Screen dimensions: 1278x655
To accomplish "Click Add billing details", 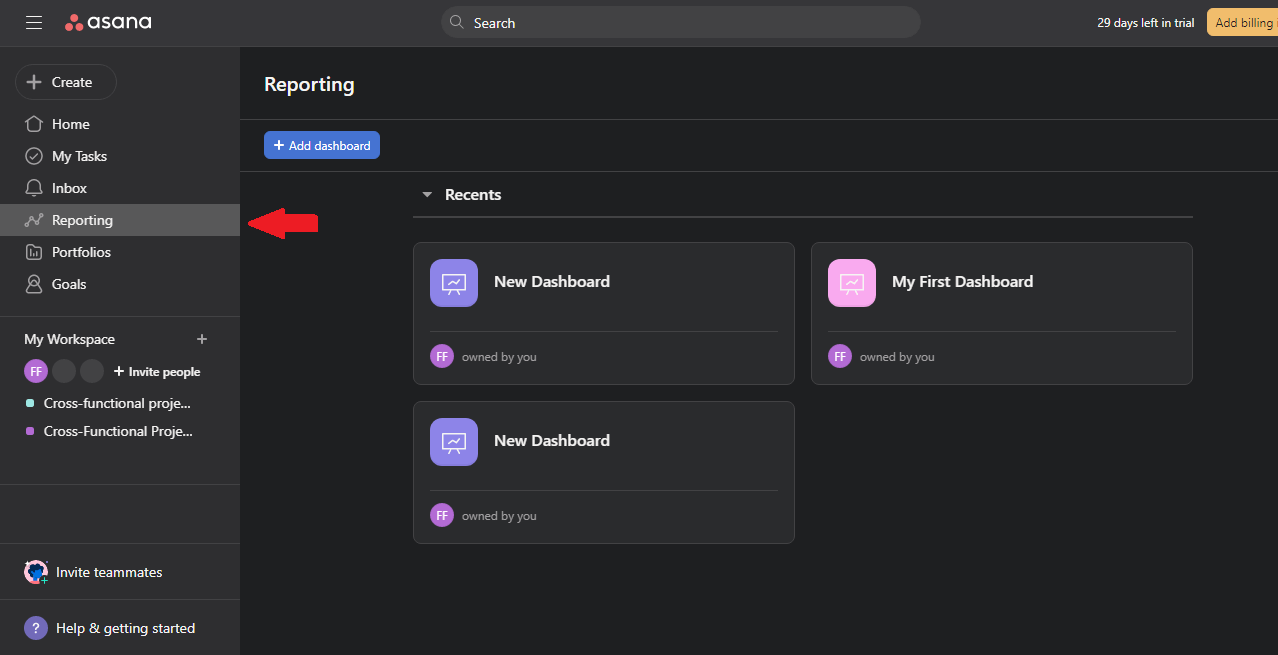I will click(x=1244, y=21).
